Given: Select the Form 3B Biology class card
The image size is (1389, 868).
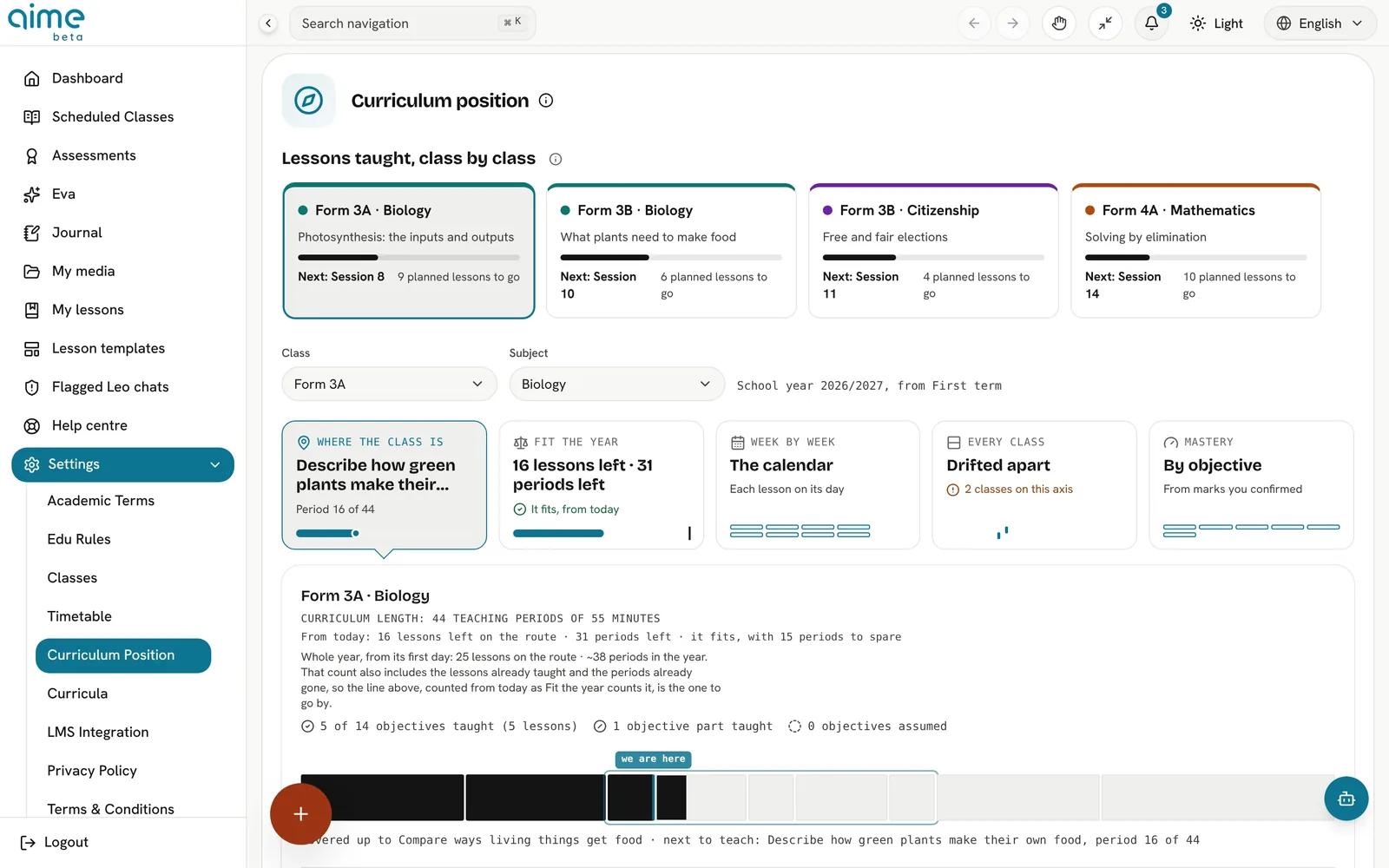Looking at the screenshot, I should (x=671, y=251).
